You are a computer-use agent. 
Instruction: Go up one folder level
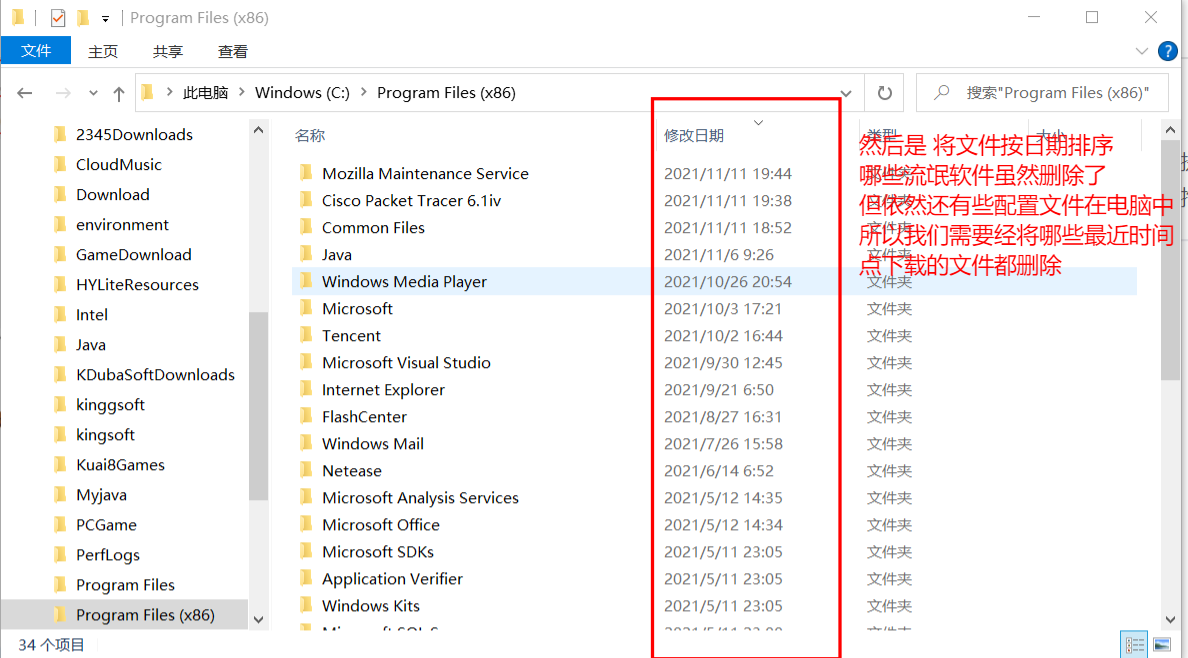point(119,93)
